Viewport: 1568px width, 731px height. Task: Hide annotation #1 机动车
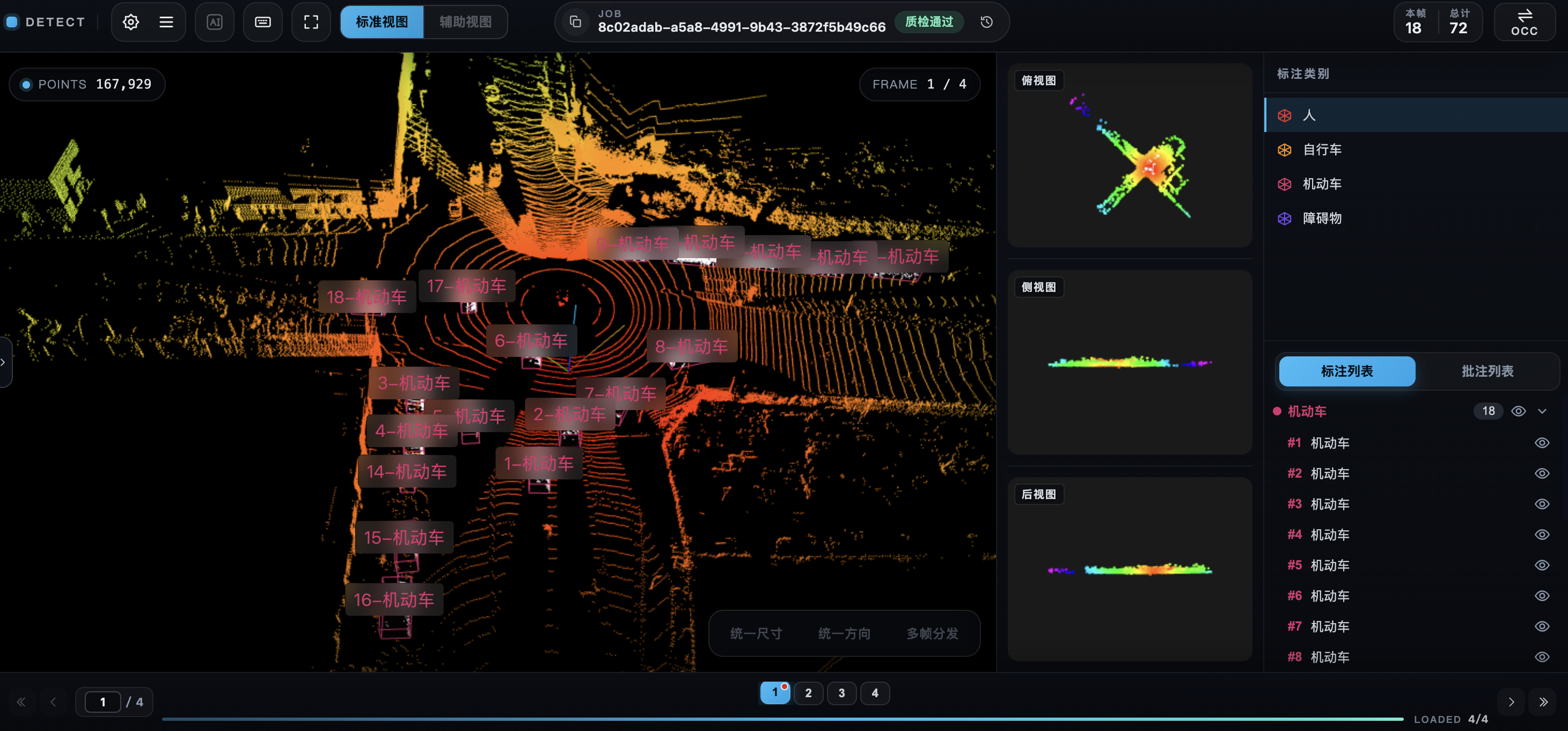[x=1541, y=442]
